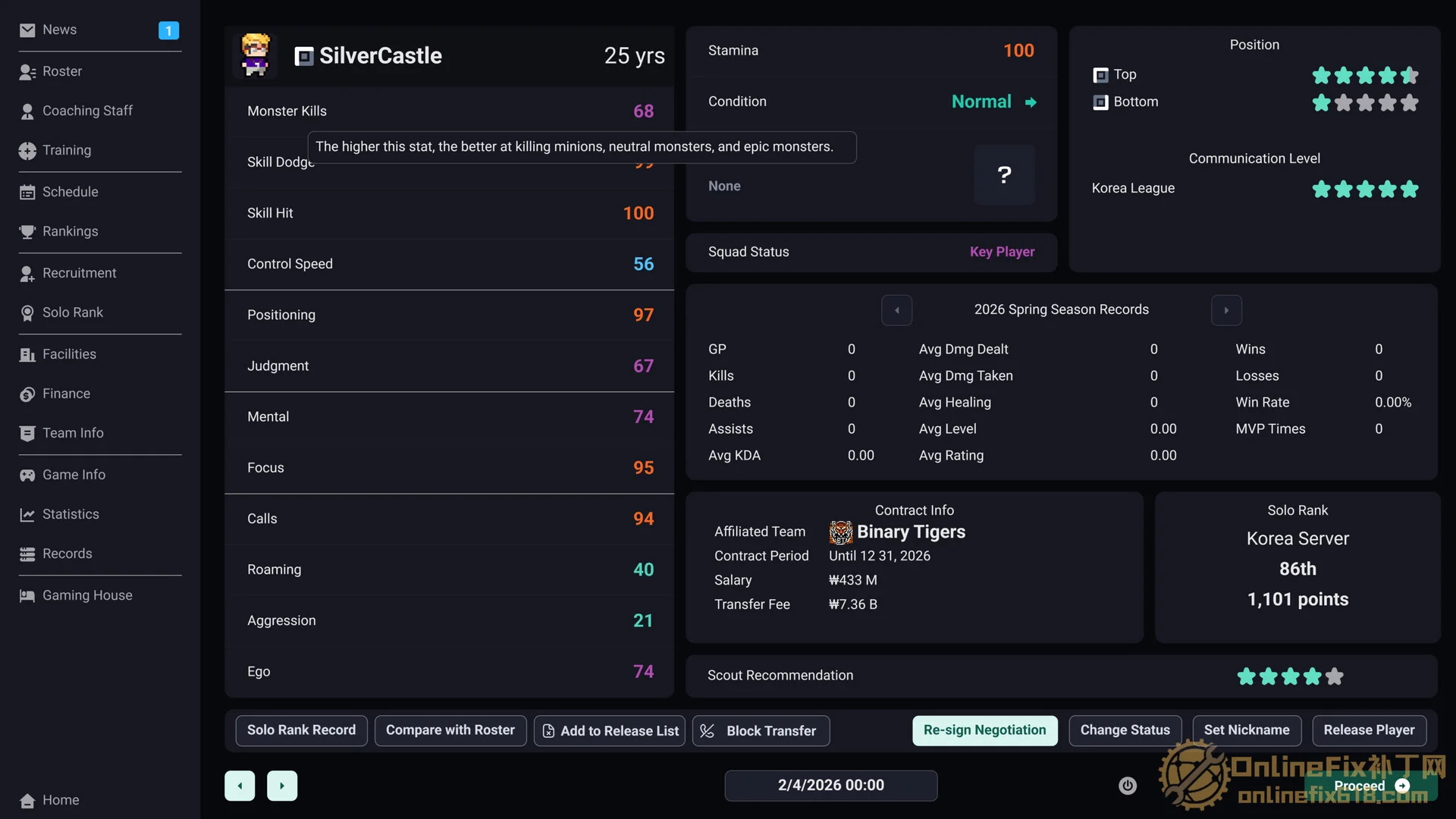1456x819 pixels.
Task: Open the Schedule calendar icon
Action: pos(27,193)
